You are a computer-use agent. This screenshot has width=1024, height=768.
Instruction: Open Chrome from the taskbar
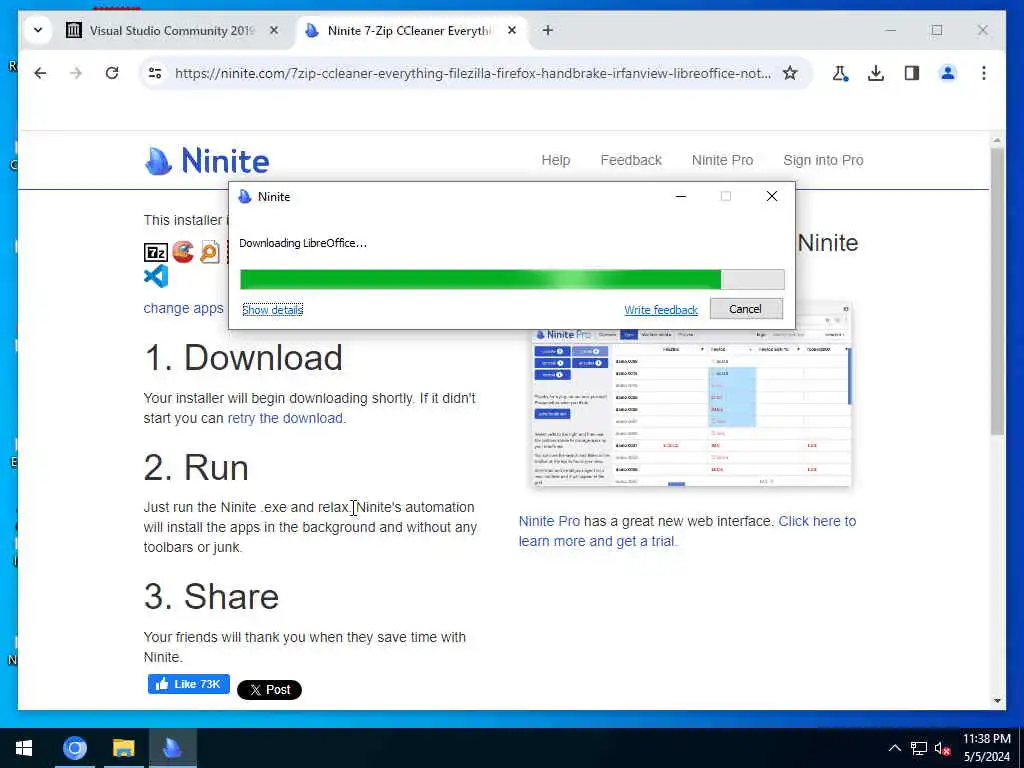point(74,748)
